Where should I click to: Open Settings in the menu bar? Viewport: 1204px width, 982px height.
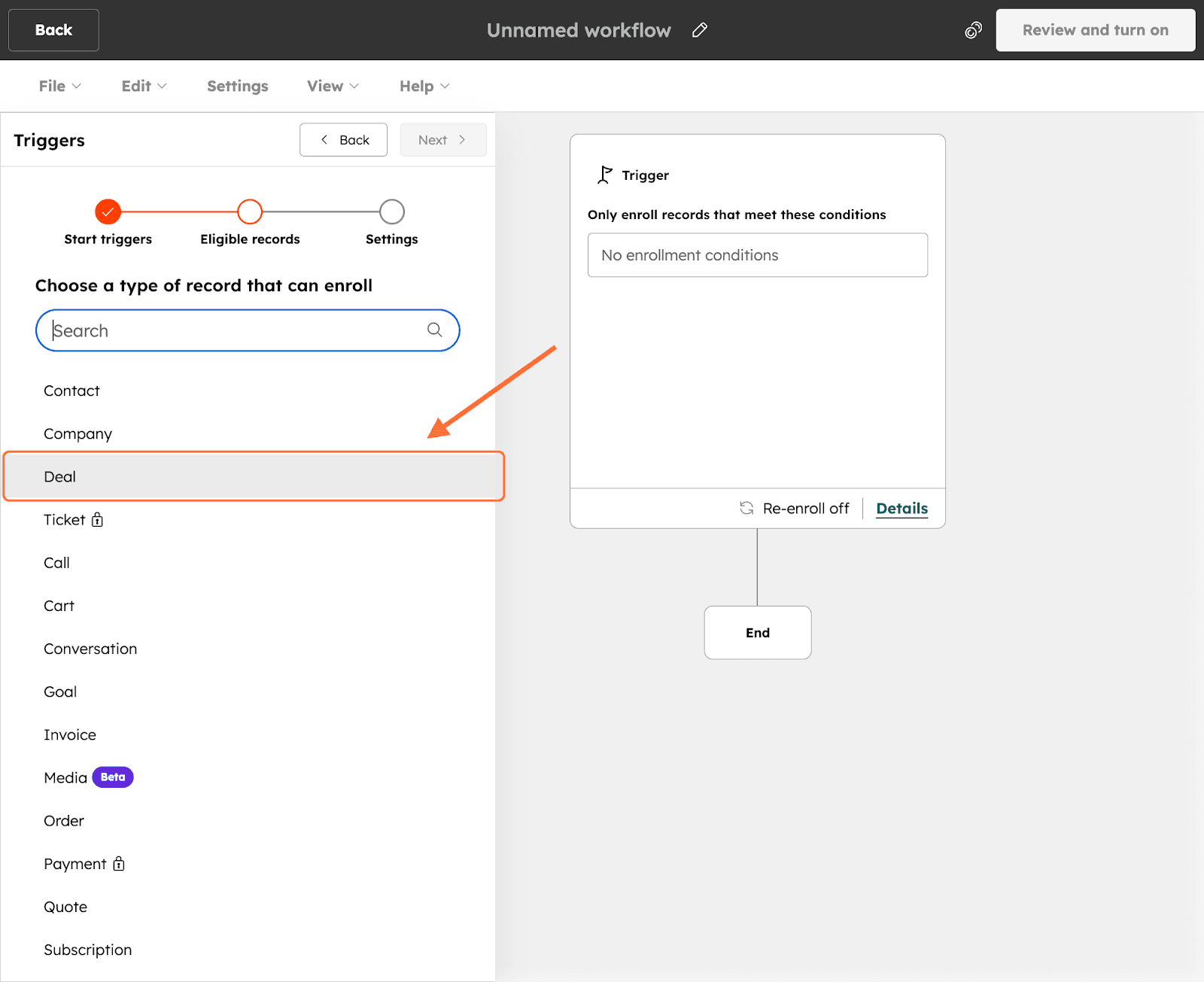click(x=237, y=86)
